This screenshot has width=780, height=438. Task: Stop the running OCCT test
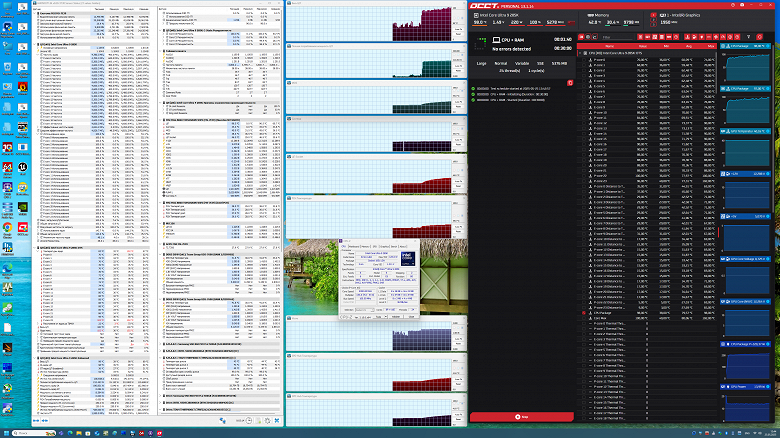click(521, 417)
